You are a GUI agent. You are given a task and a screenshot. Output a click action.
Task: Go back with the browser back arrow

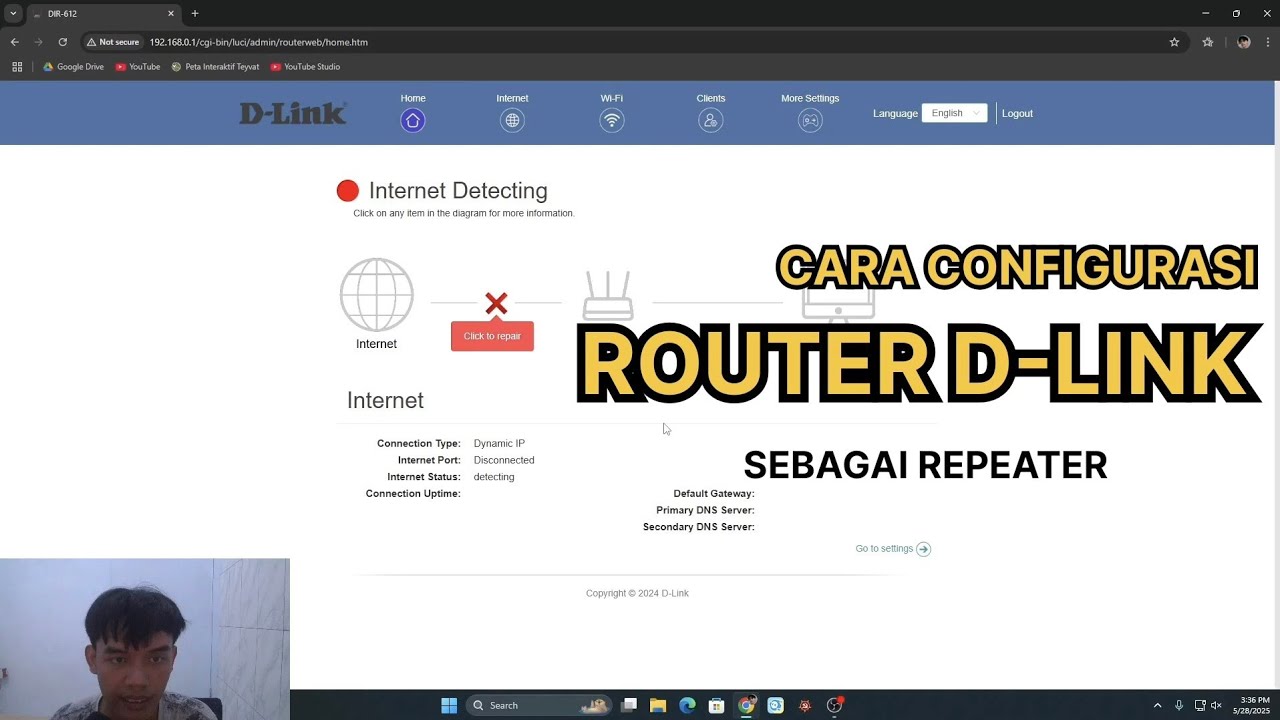click(14, 42)
